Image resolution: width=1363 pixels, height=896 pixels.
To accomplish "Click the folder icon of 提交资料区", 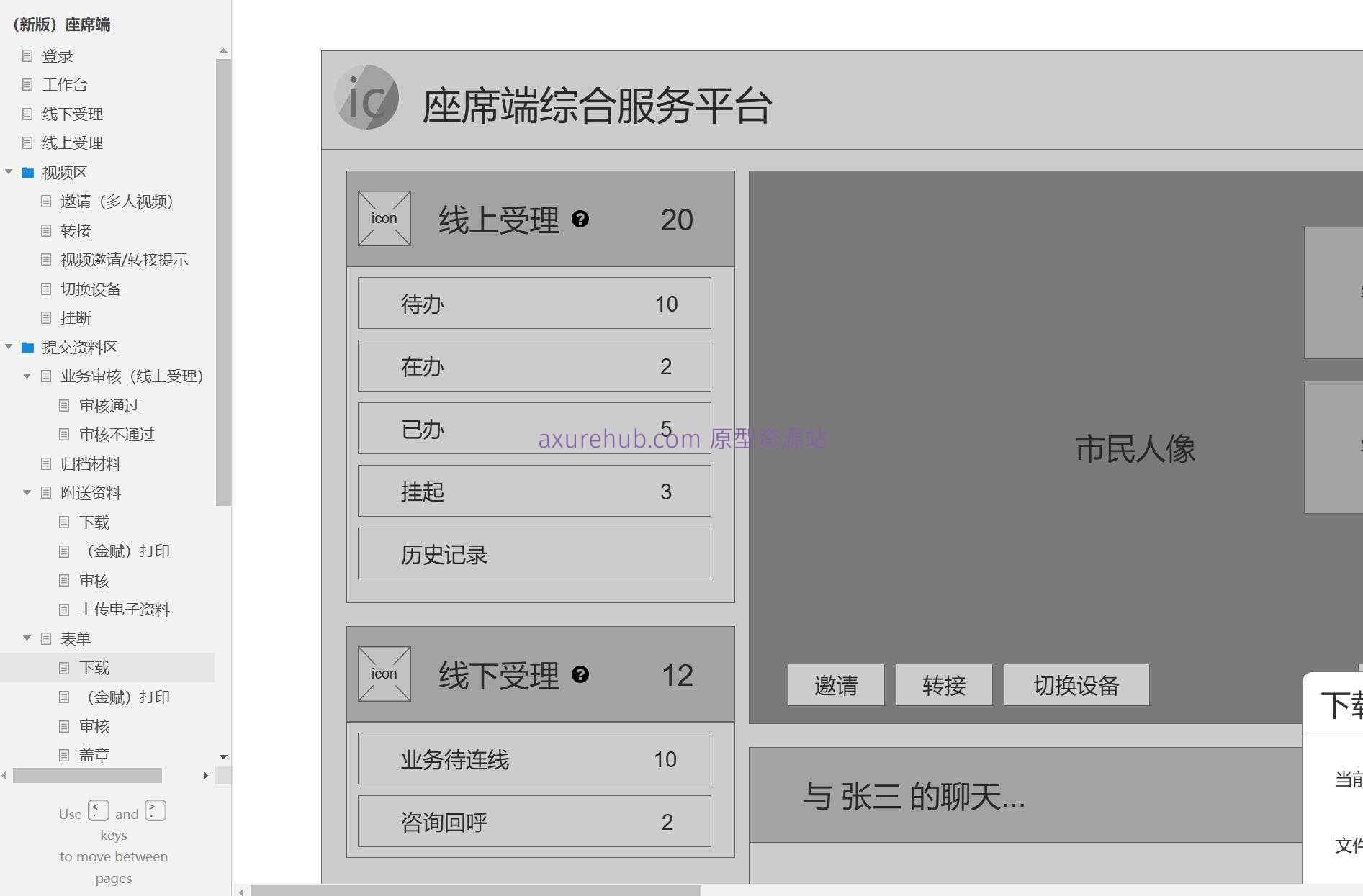I will pyautogui.click(x=27, y=347).
